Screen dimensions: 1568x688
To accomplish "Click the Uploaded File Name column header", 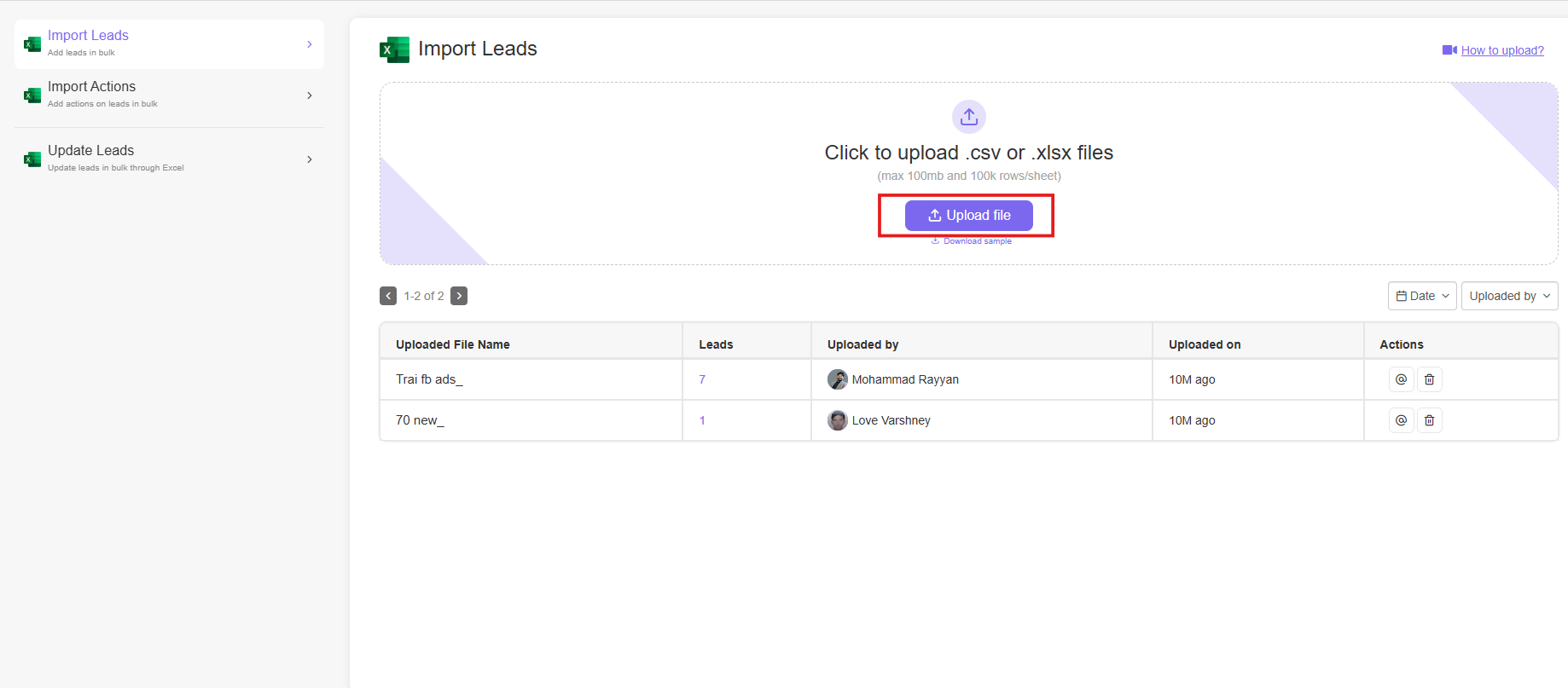I will pyautogui.click(x=453, y=344).
